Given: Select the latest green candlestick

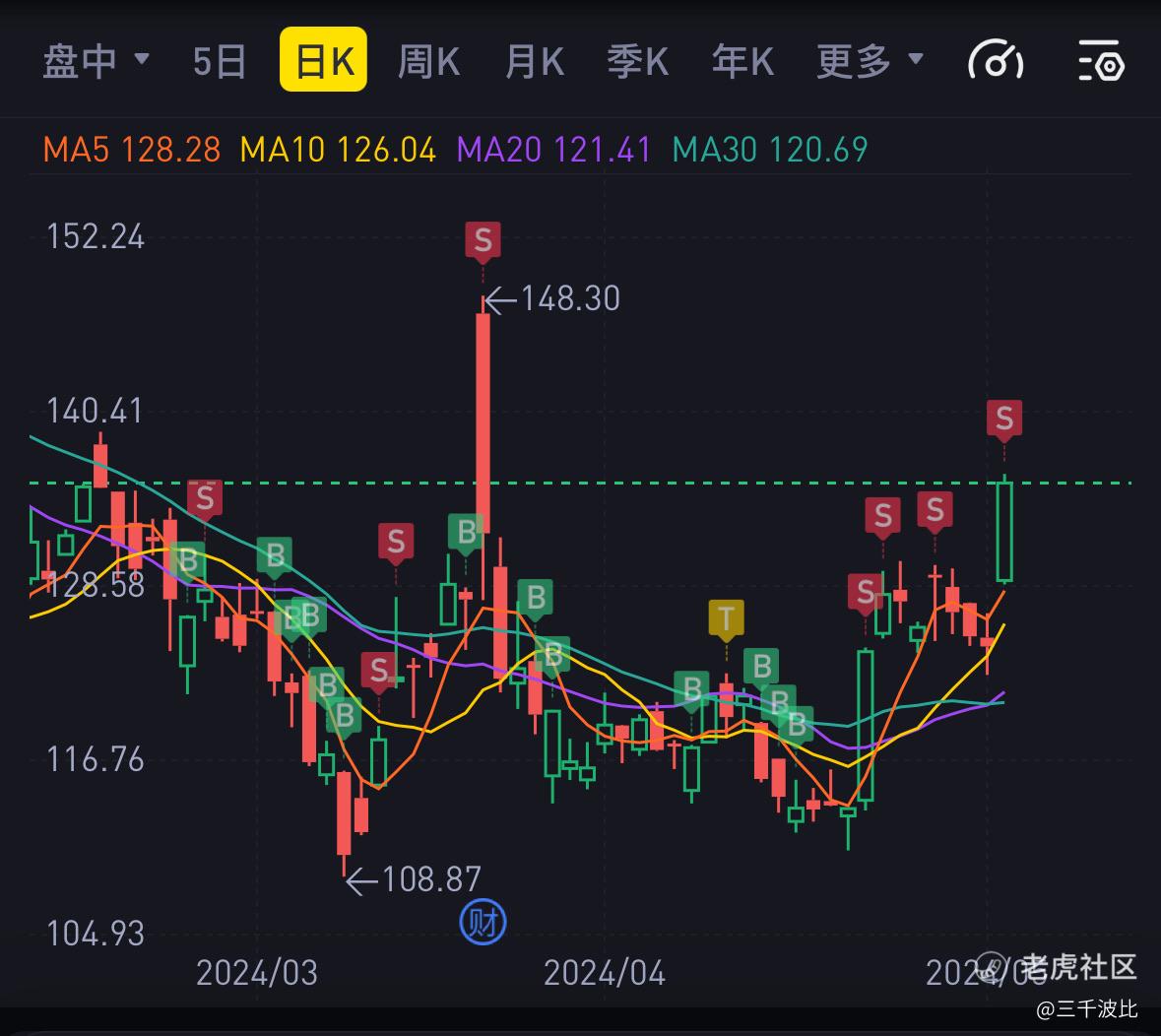Looking at the screenshot, I should 1004,532.
